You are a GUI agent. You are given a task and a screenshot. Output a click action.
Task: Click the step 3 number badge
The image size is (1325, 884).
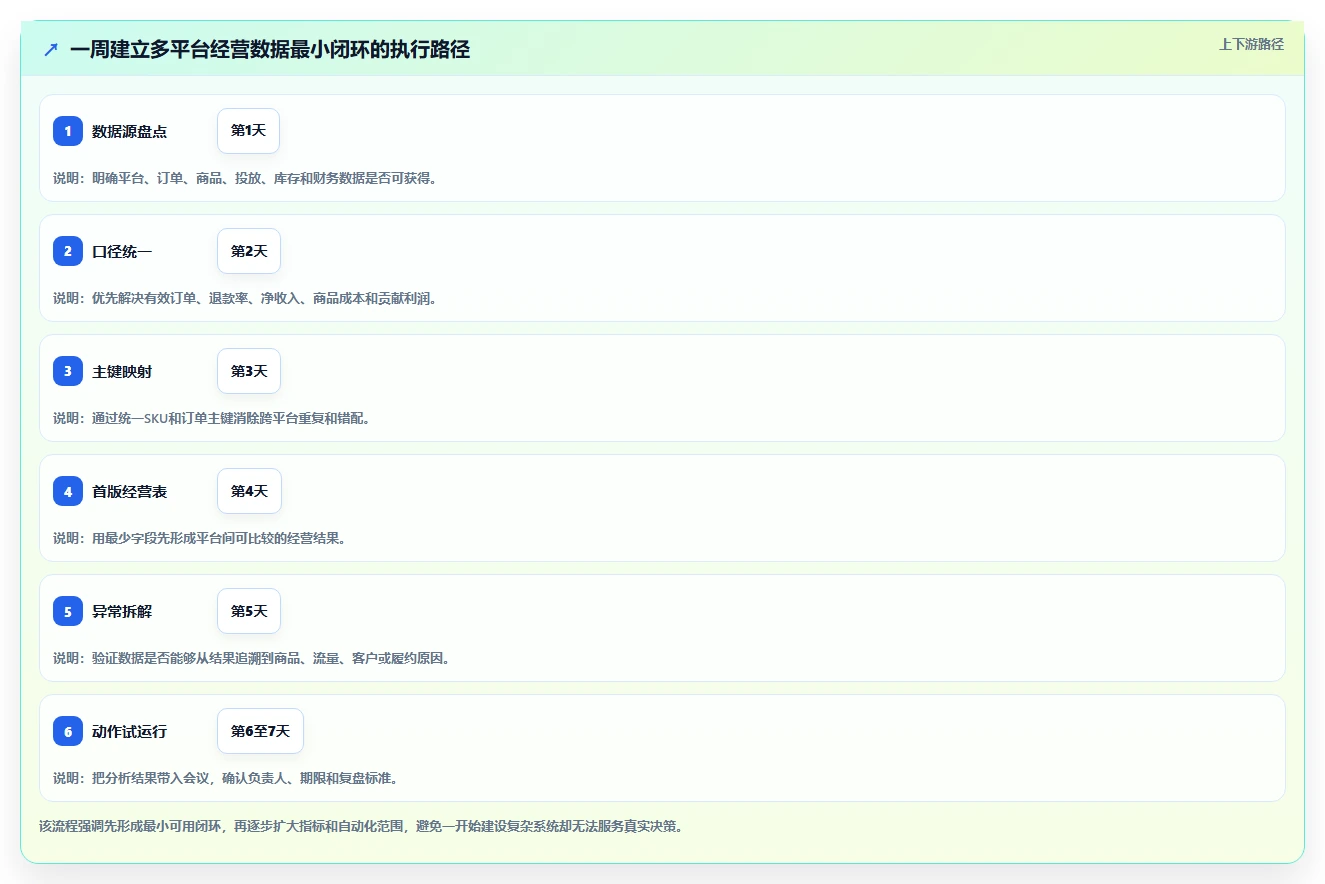pyautogui.click(x=68, y=371)
